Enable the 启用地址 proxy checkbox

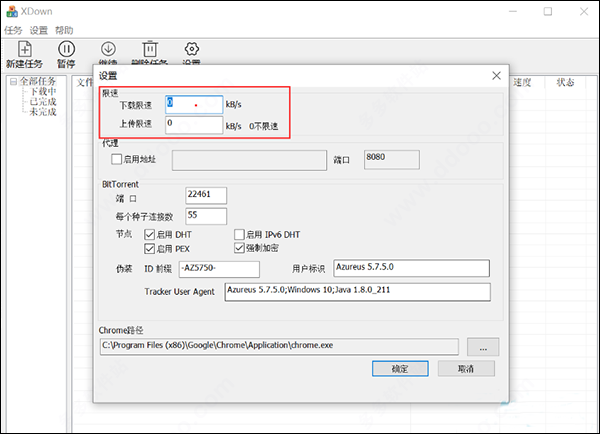(x=116, y=159)
